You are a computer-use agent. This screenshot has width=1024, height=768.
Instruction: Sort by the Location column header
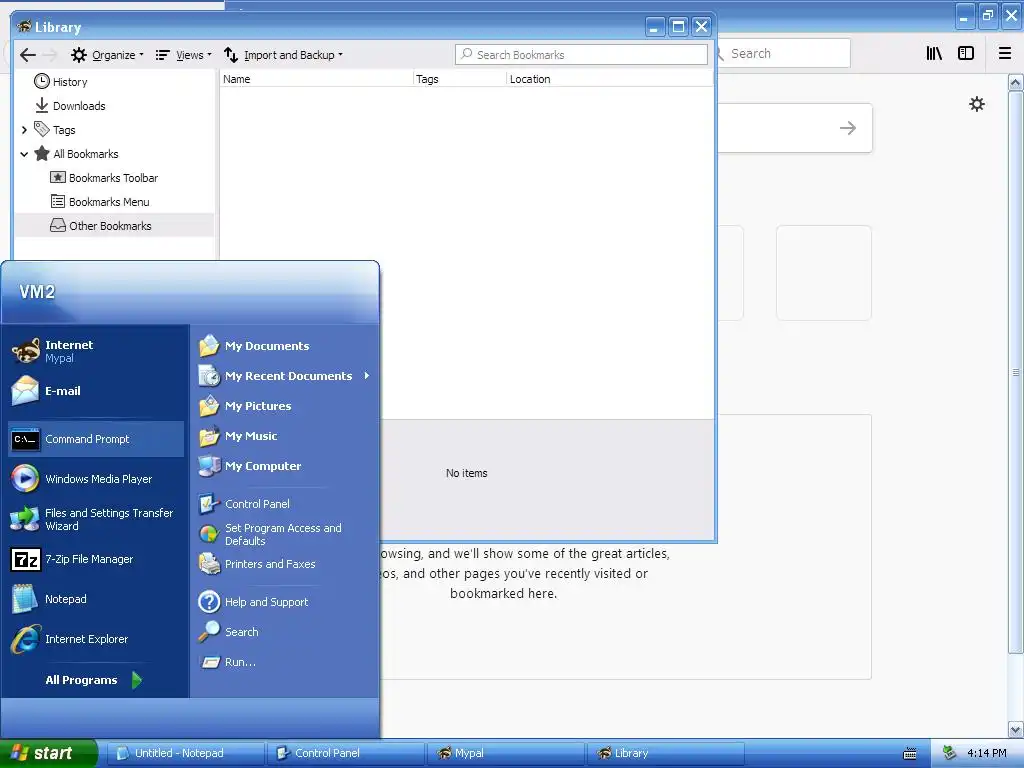pos(609,79)
